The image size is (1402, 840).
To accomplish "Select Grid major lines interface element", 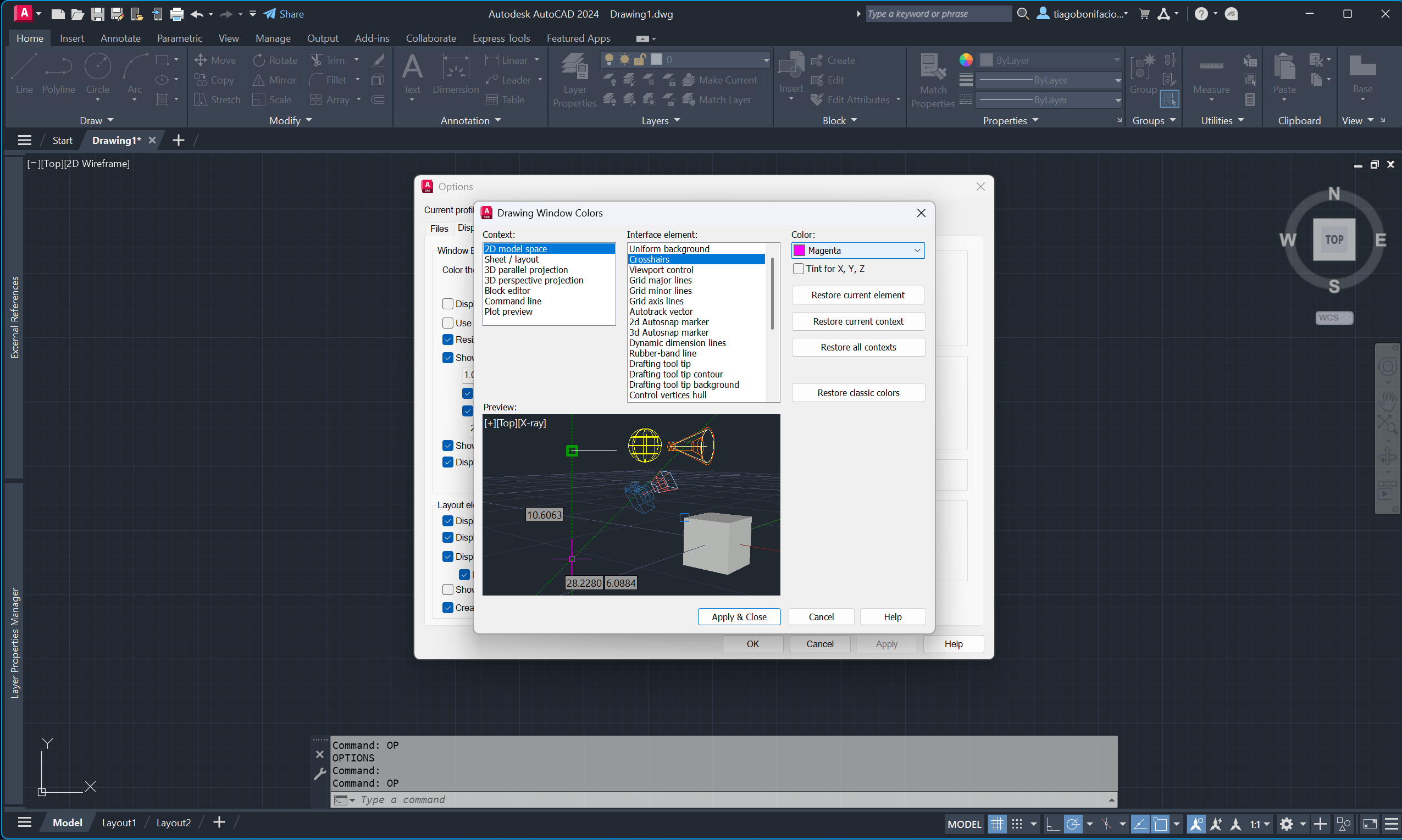I will coord(660,280).
